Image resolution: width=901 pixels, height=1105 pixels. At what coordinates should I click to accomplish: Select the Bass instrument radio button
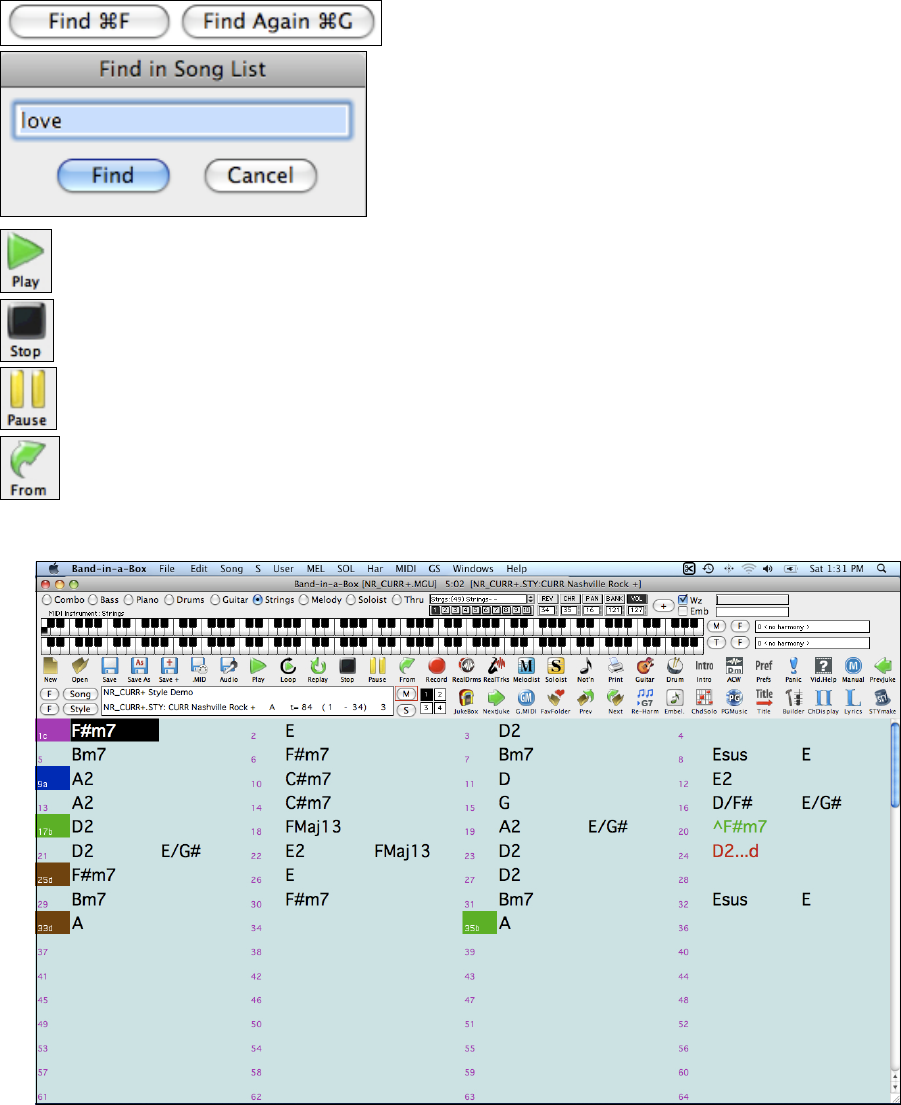[x=94, y=600]
